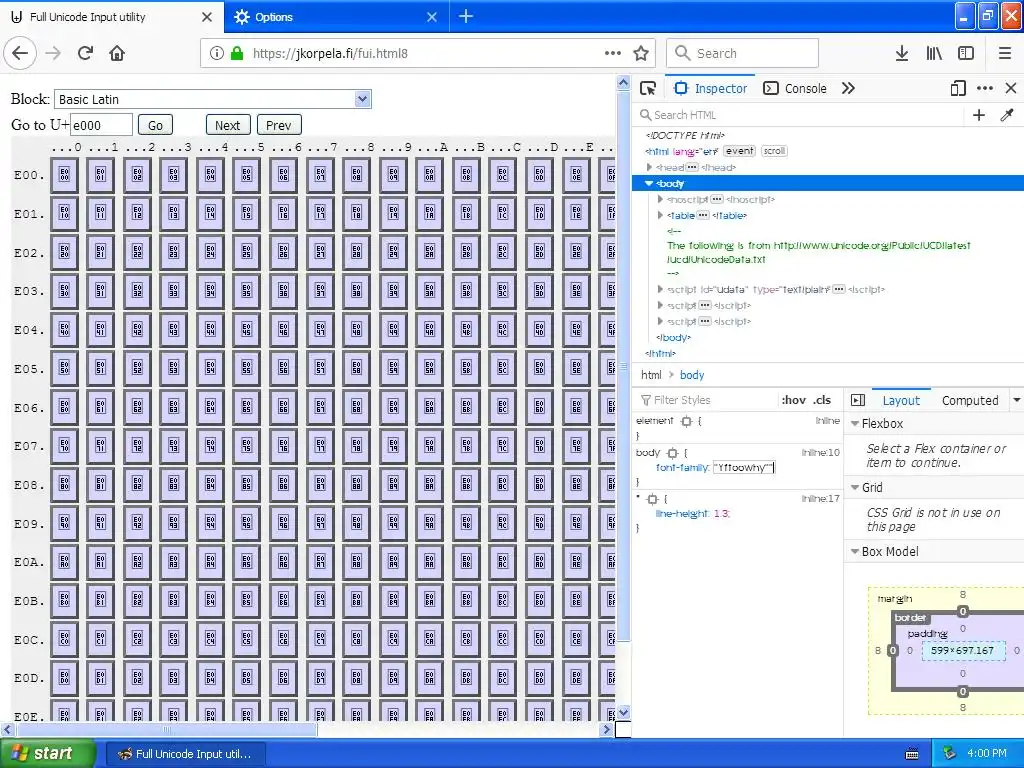Viewport: 1024px width, 768px height.
Task: Open the Library menu
Action: (x=934, y=54)
